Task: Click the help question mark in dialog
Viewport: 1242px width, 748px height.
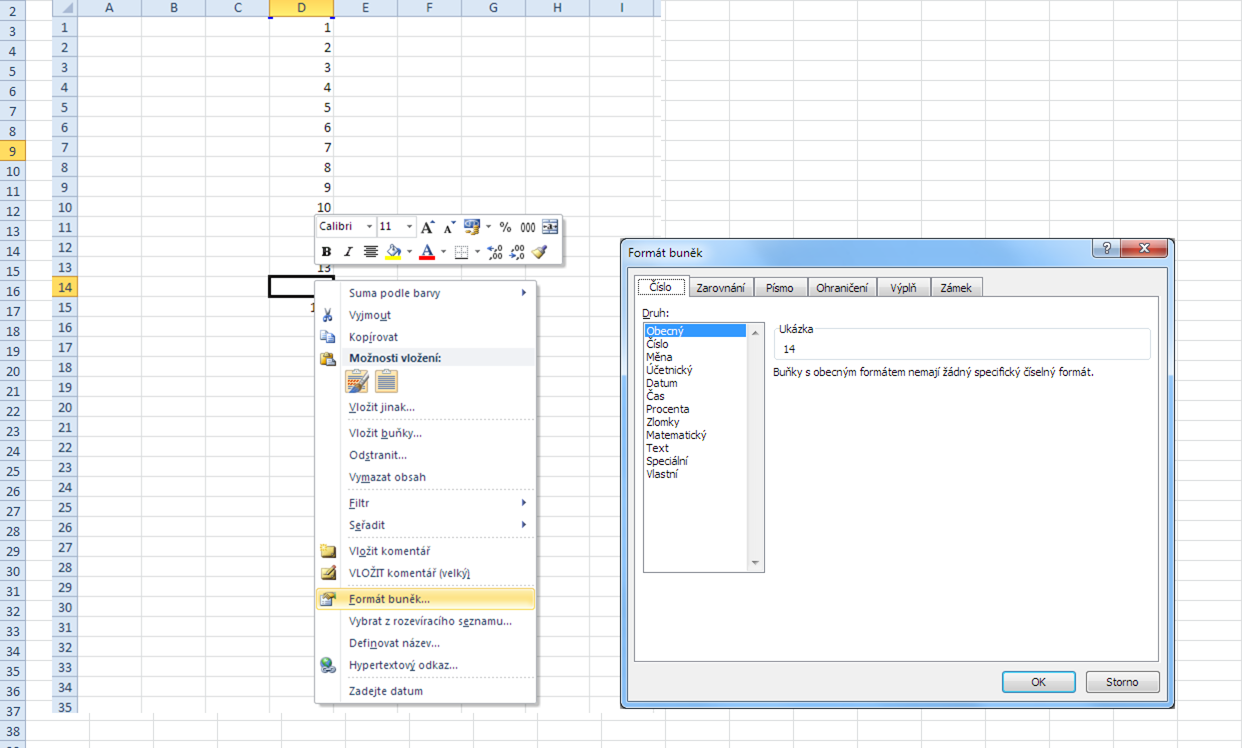Action: (1106, 249)
